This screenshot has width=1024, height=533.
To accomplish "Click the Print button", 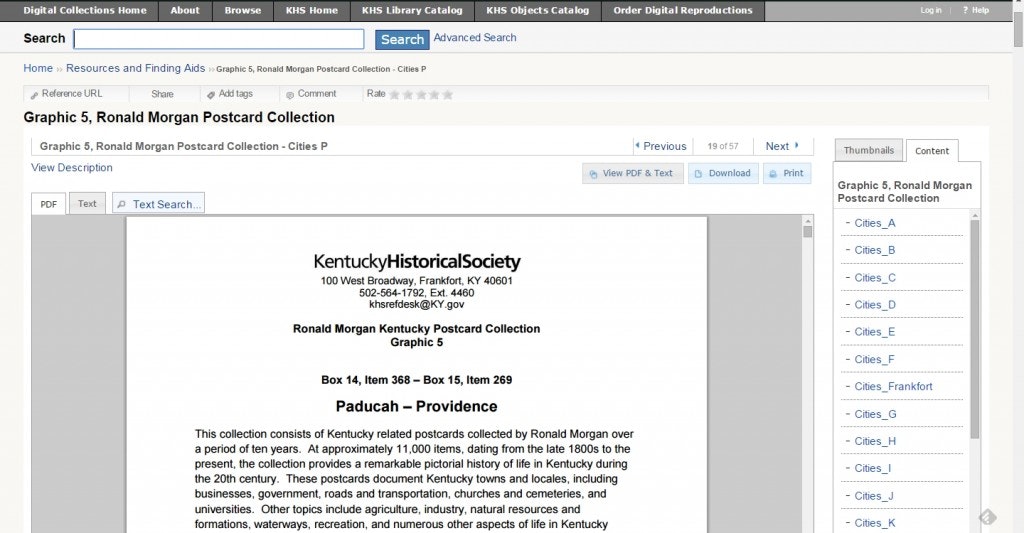I will pyautogui.click(x=786, y=173).
